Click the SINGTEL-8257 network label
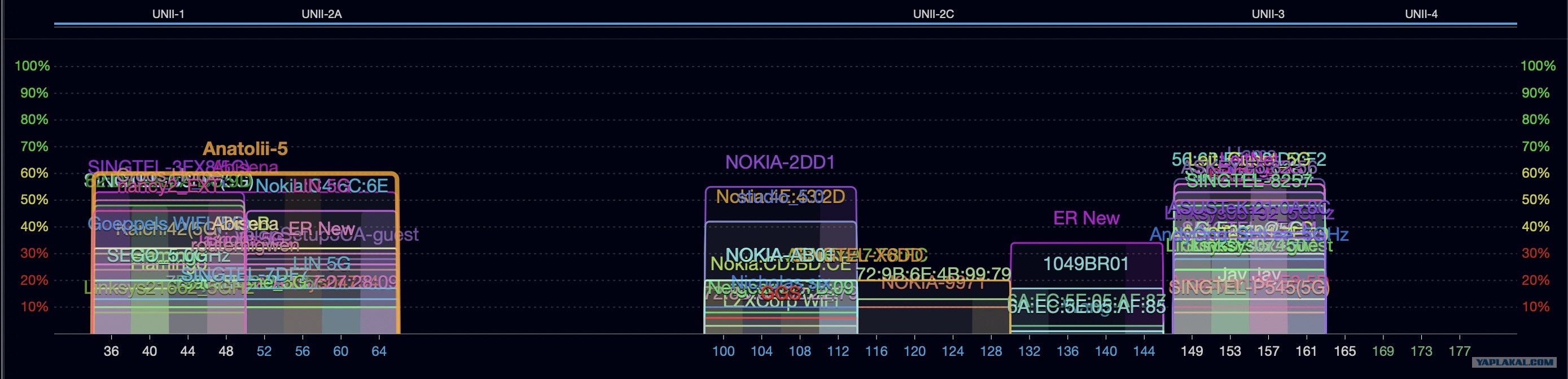 (x=1249, y=180)
